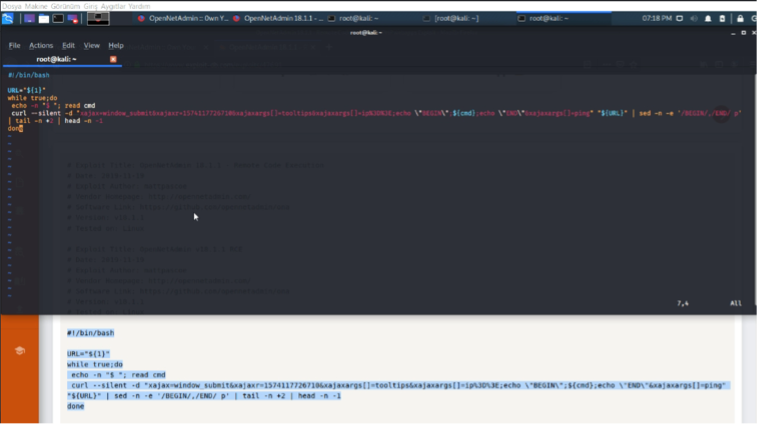758x425 pixels.
Task: Click the 'URL="${1}"' line in vim
Action: (27, 90)
